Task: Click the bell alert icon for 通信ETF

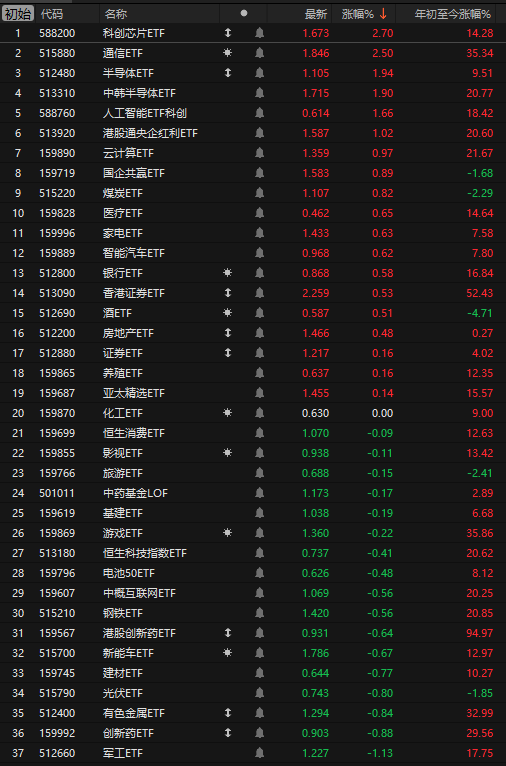Action: [259, 53]
